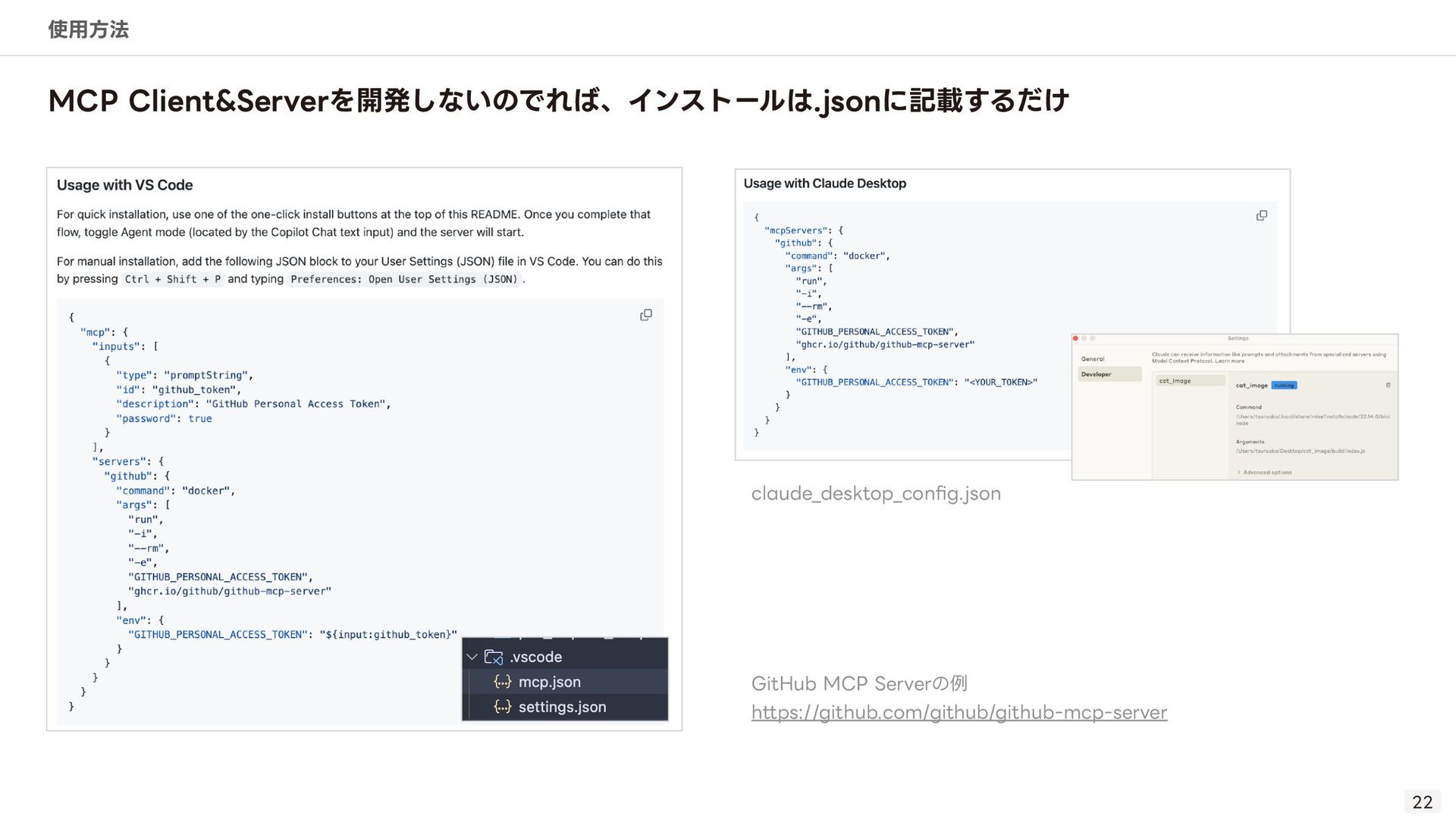Screen dimensions: 1456x819
Task: Click the mcp.json file braces icon
Action: tap(502, 682)
